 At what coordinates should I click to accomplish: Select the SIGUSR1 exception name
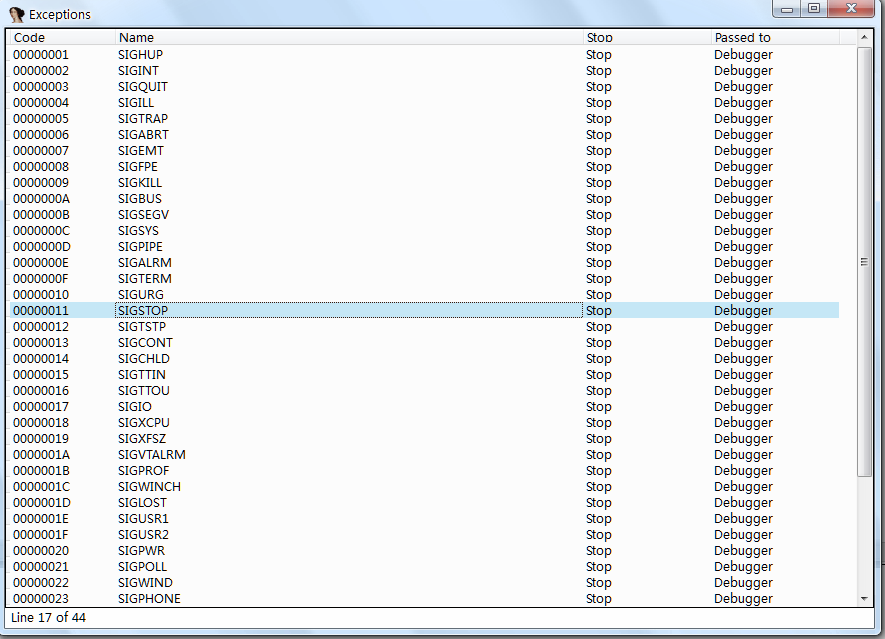[143, 518]
